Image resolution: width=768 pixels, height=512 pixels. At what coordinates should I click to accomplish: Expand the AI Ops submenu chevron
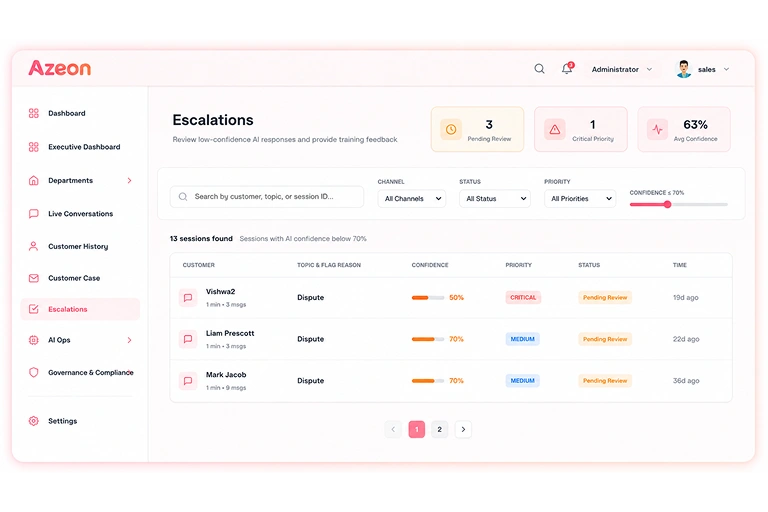click(129, 340)
